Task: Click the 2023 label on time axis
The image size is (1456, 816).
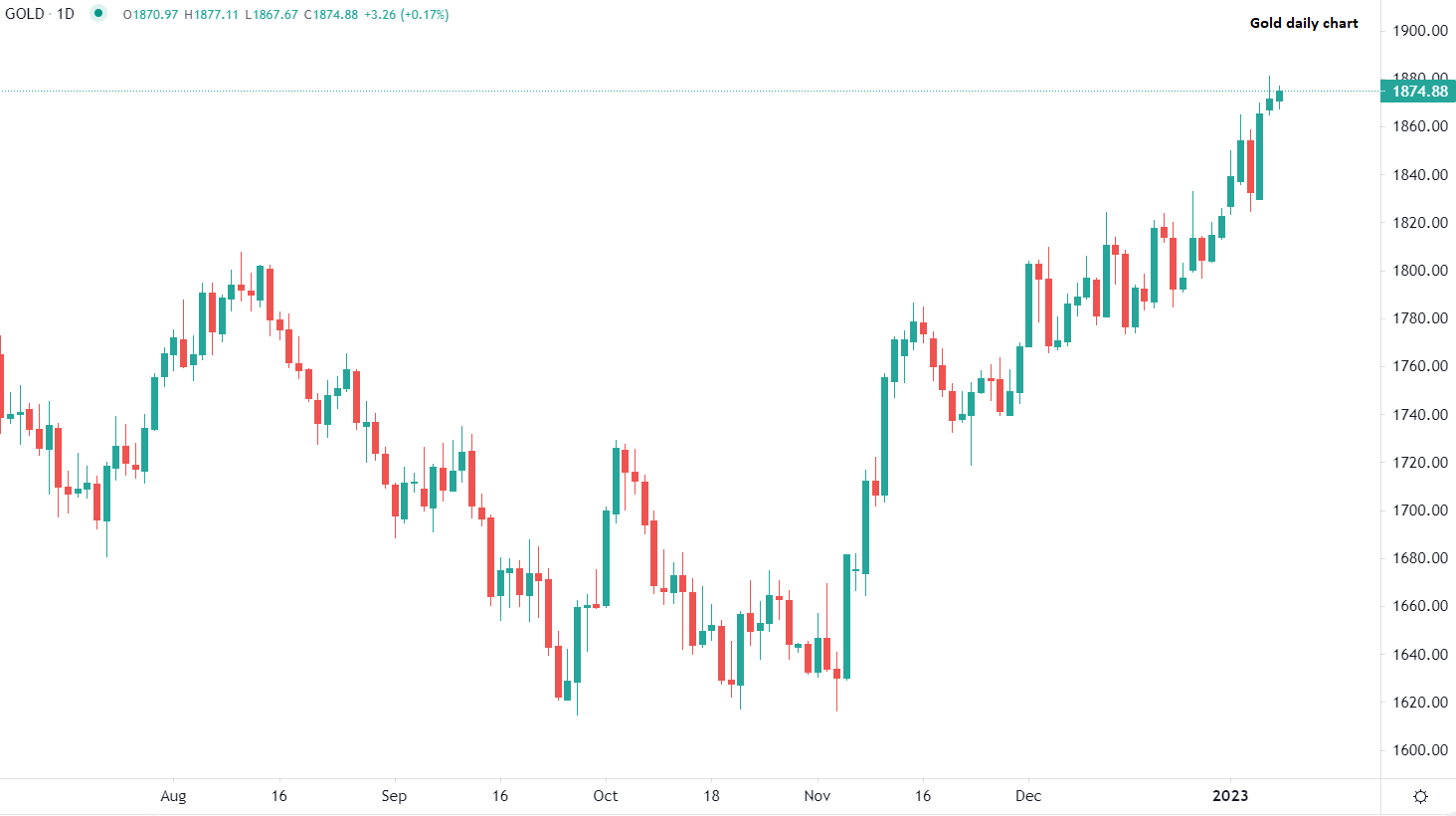Action: tap(1230, 796)
